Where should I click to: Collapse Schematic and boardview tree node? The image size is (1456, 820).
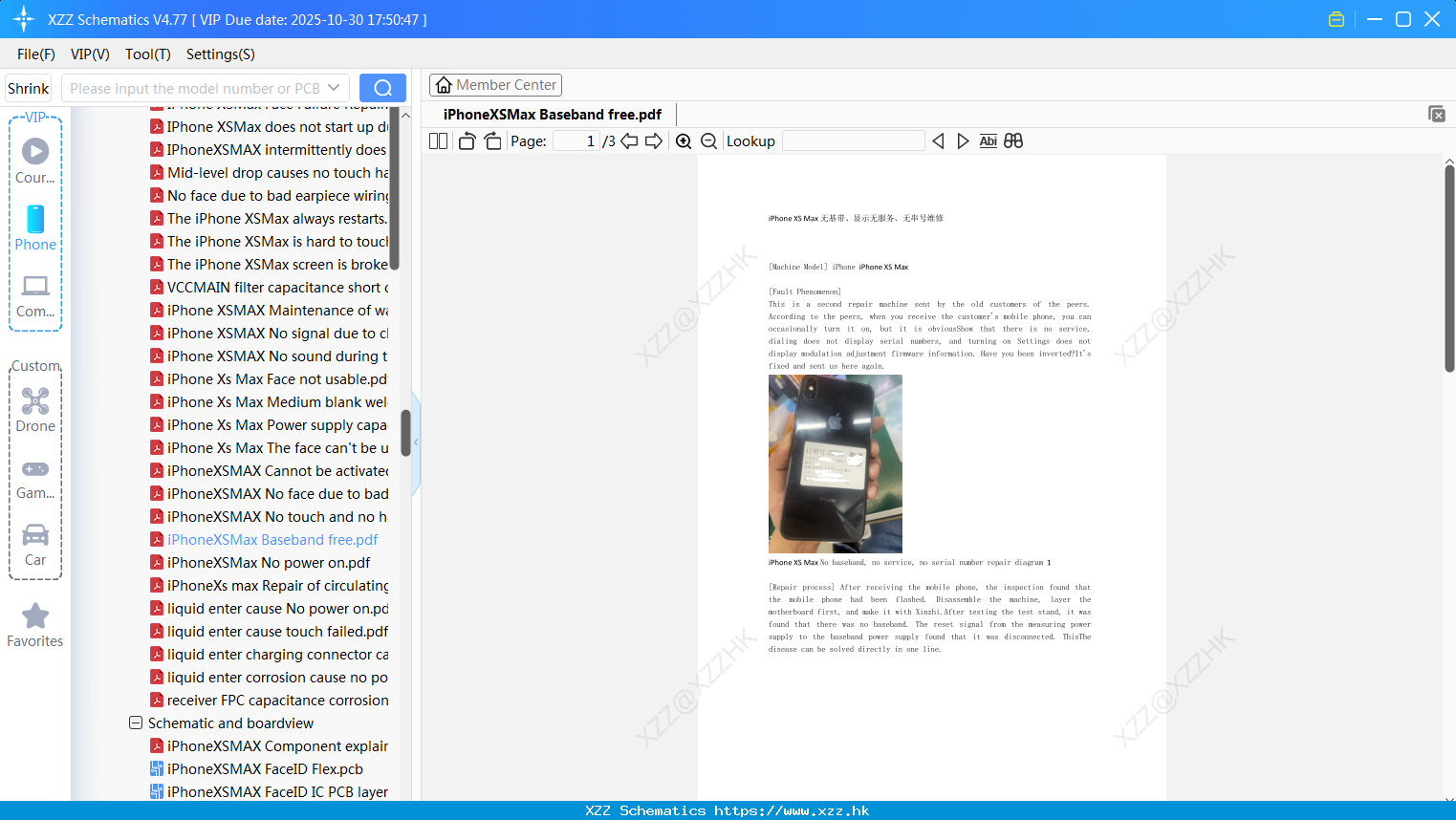(136, 723)
